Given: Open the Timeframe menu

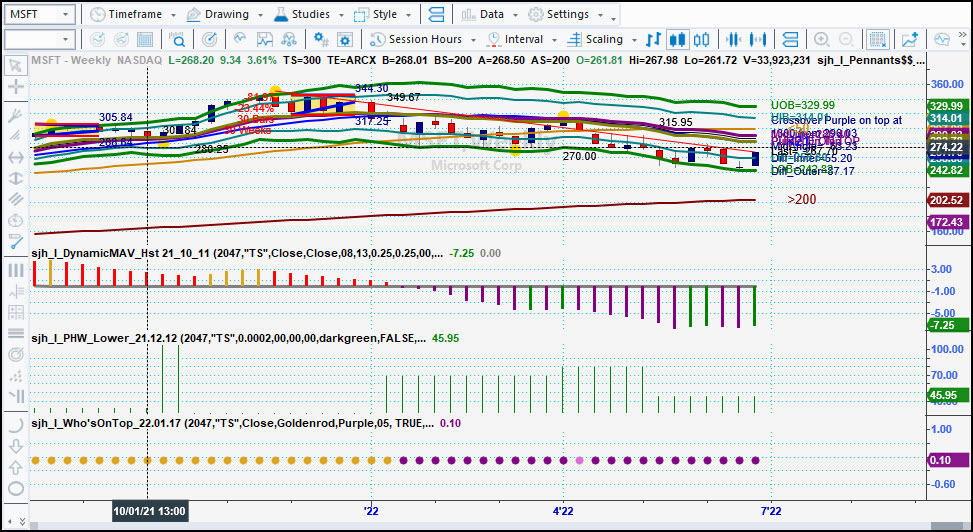Looking at the screenshot, I should pos(127,14).
